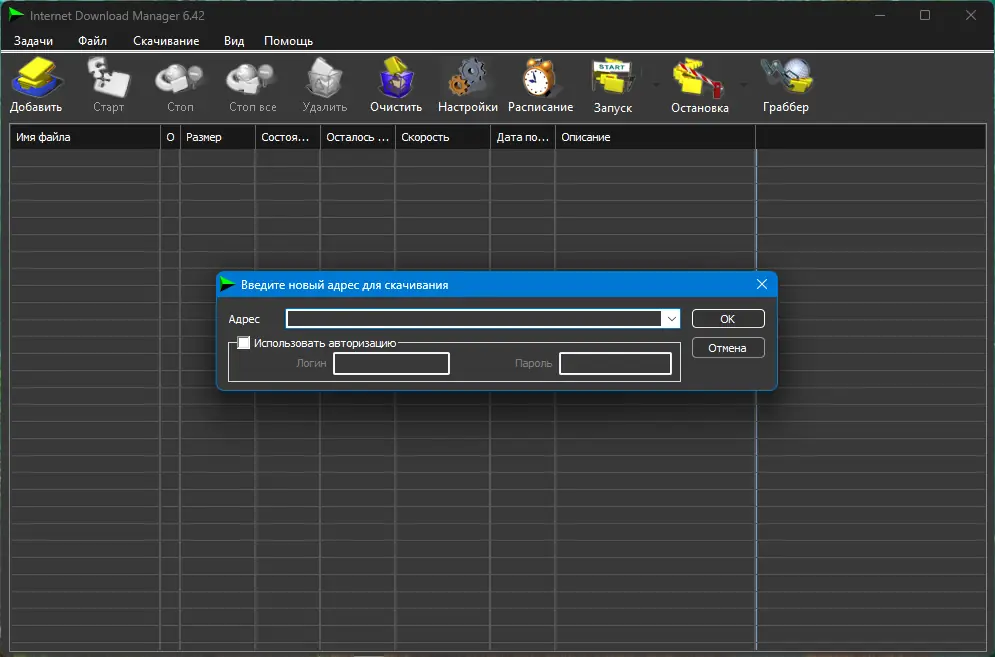
Task: Click the Добавить add-URL toolbar icon
Action: (37, 78)
